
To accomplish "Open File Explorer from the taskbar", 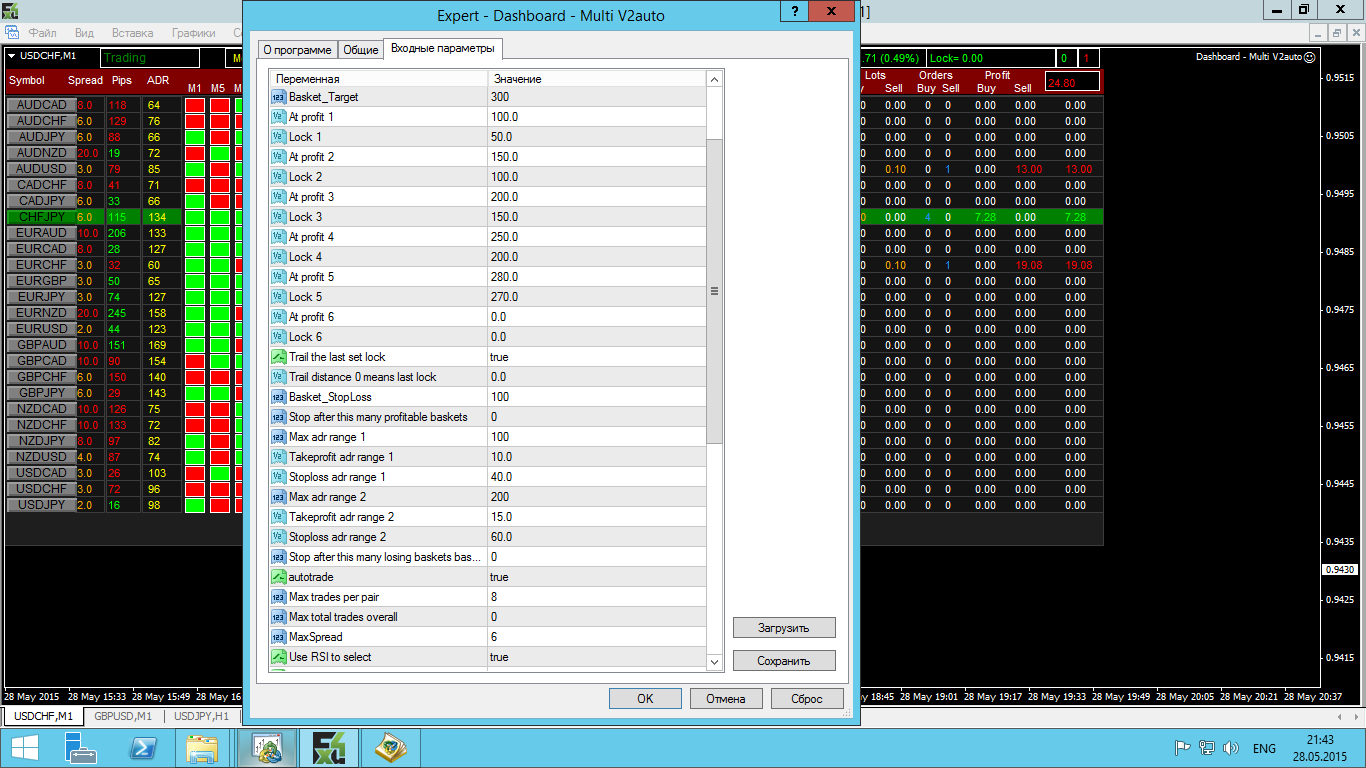I will tap(201, 748).
